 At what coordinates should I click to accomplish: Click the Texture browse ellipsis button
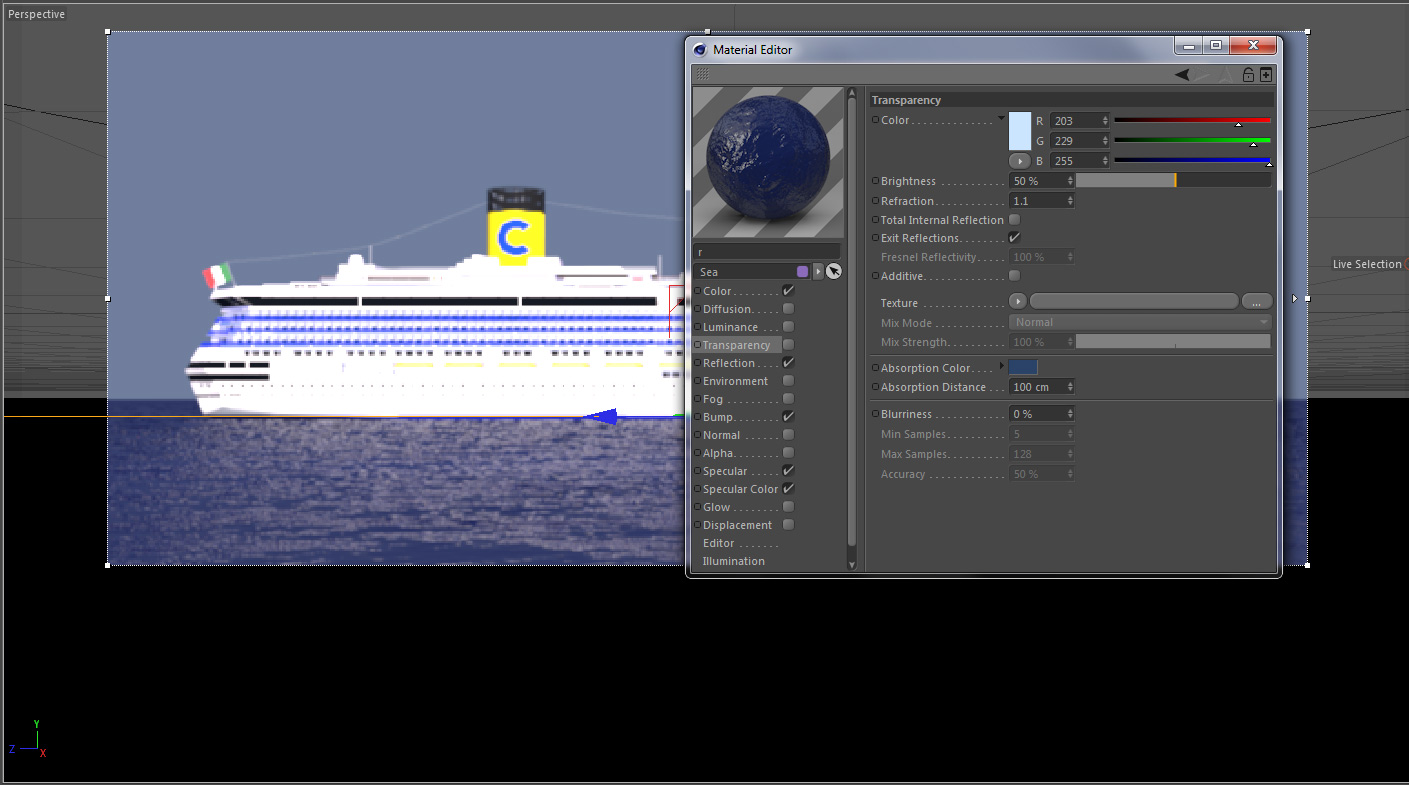point(1257,302)
